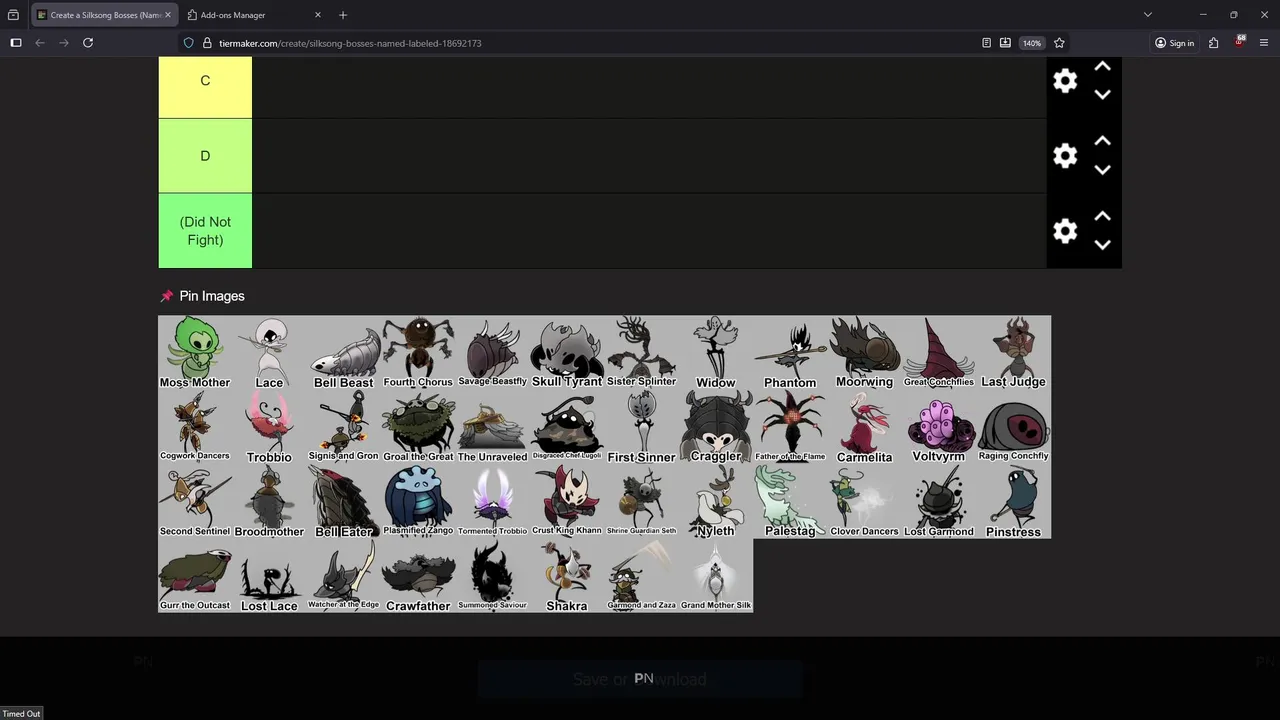The width and height of the screenshot is (1280, 720).
Task: Click the Garmond and Zaza image
Action: [641, 576]
